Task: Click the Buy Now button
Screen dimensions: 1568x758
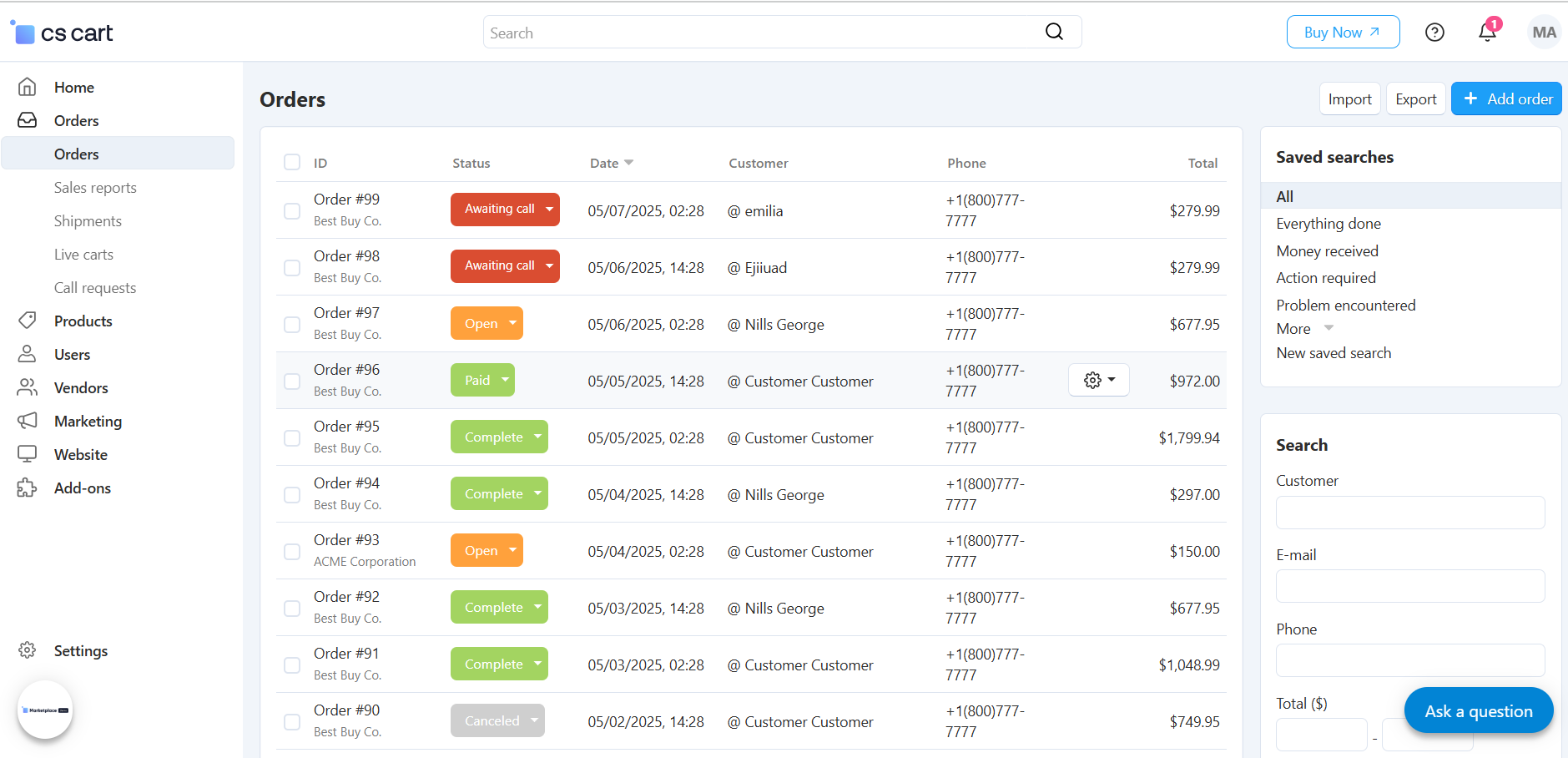Action: pyautogui.click(x=1343, y=33)
